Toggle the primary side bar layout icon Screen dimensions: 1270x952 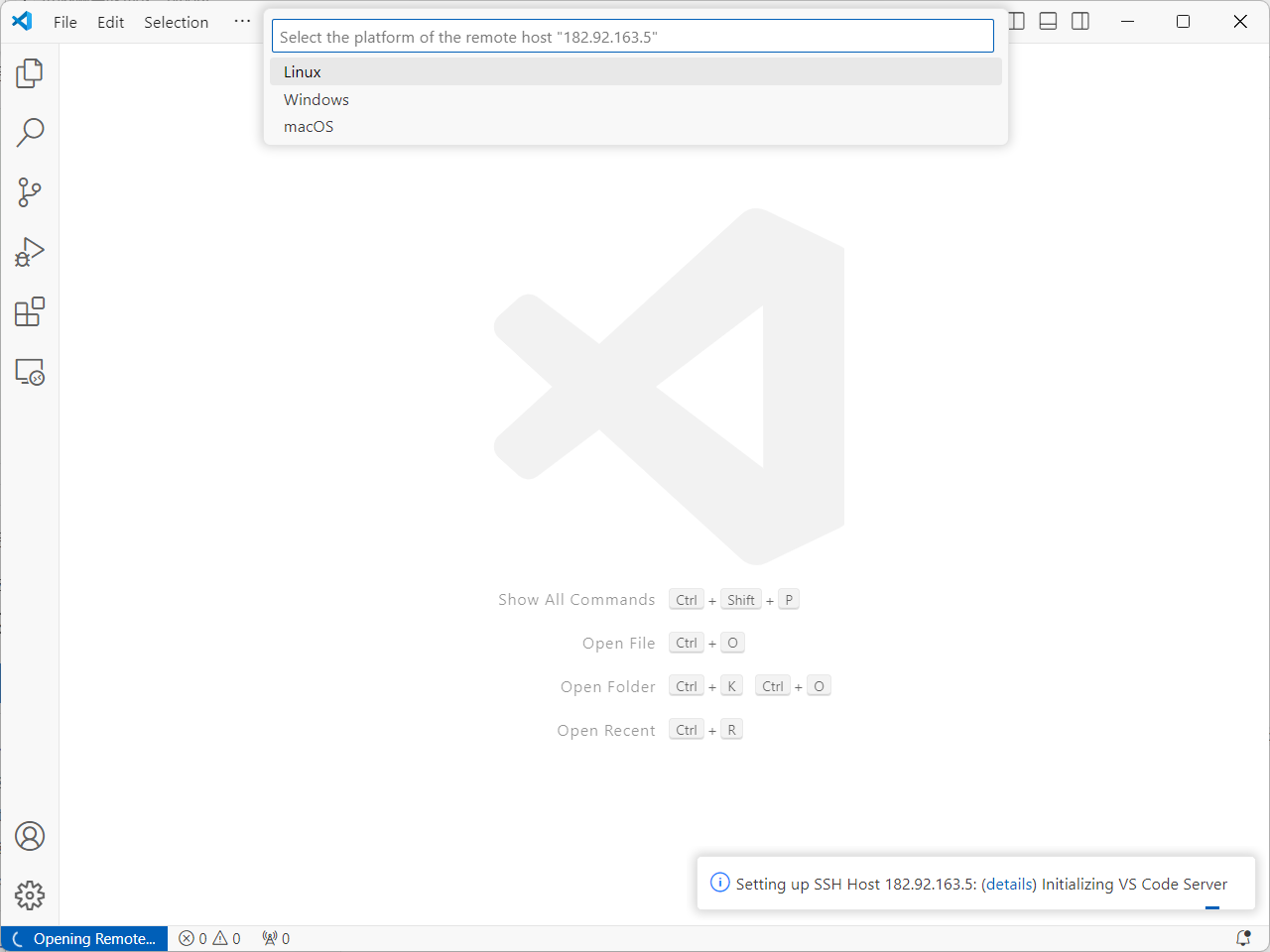1017,21
